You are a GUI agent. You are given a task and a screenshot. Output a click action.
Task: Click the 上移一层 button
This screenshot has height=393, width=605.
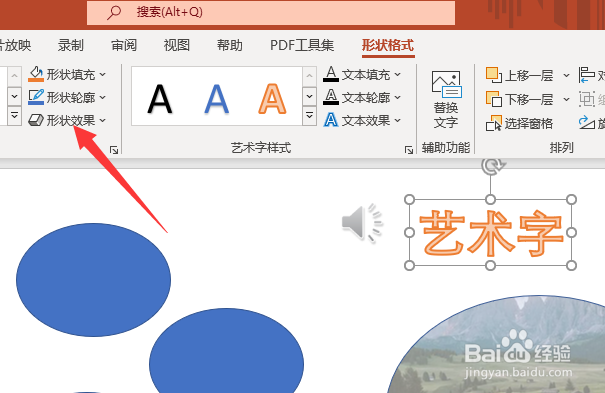point(519,75)
